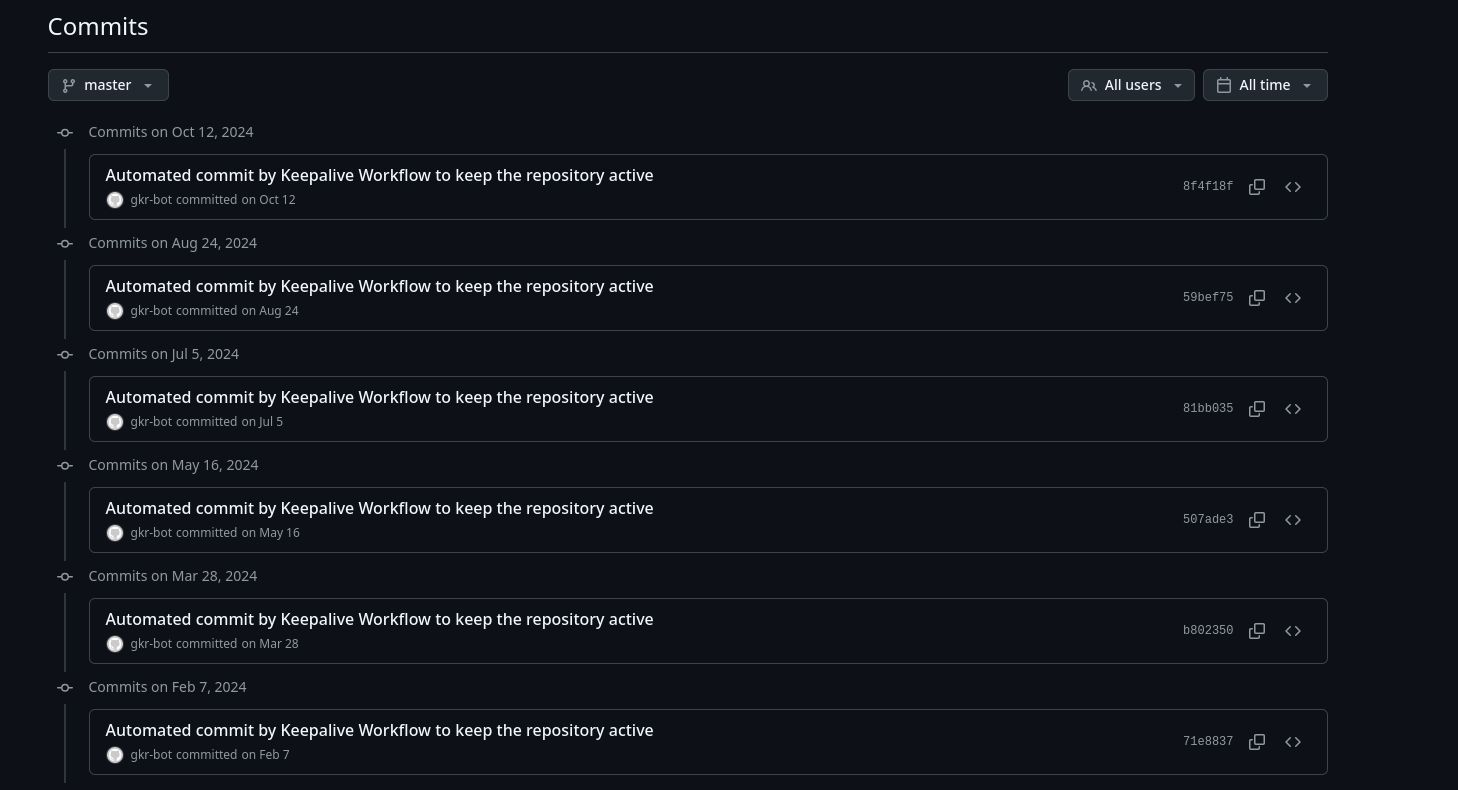This screenshot has width=1458, height=790.
Task: Expand the All users filter
Action: 1131,85
